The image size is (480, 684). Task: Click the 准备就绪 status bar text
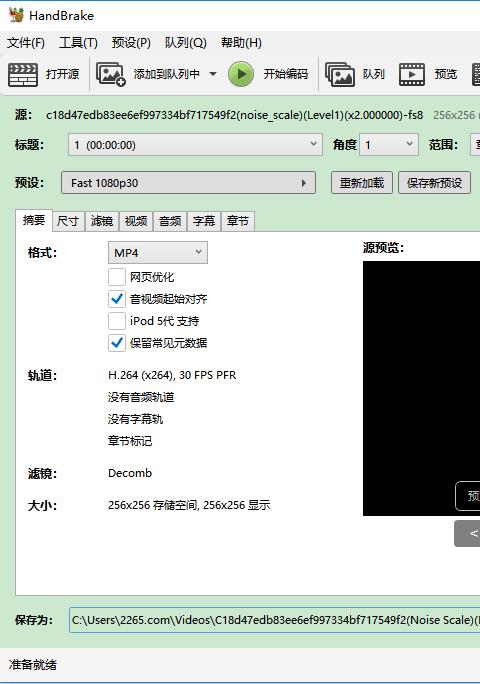coord(33,665)
